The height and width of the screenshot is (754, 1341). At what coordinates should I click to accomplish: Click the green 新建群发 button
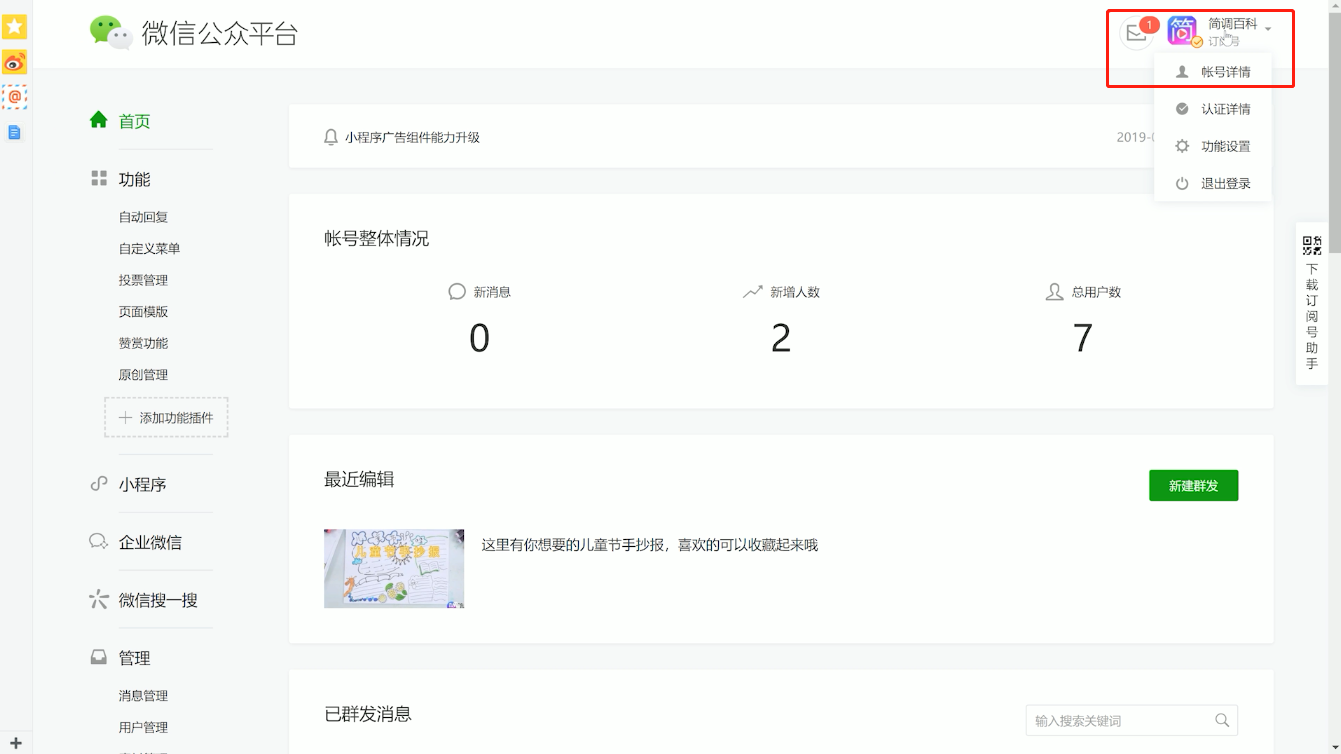tap(1193, 486)
